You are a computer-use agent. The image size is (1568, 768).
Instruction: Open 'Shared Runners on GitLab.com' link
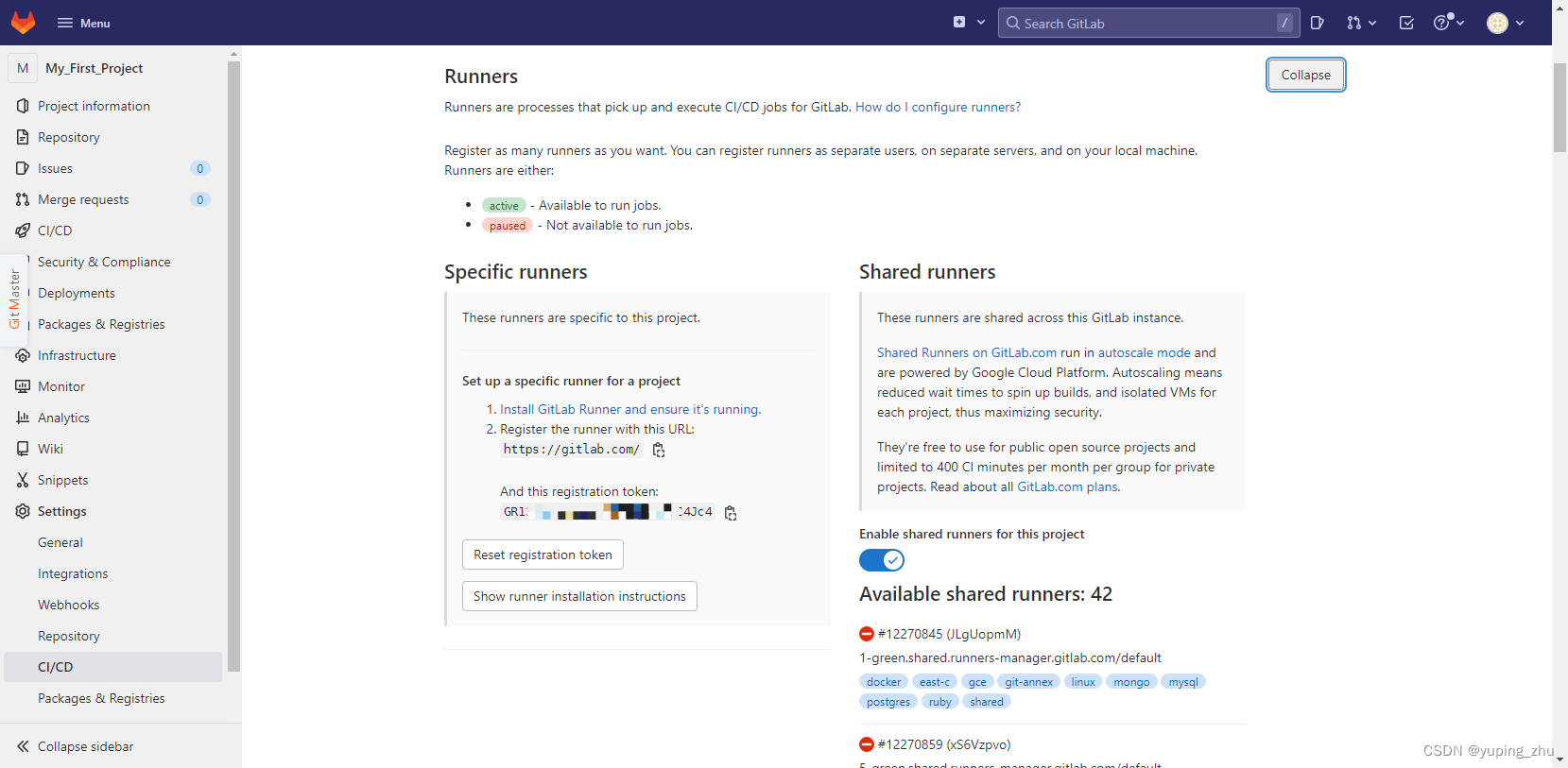click(967, 352)
